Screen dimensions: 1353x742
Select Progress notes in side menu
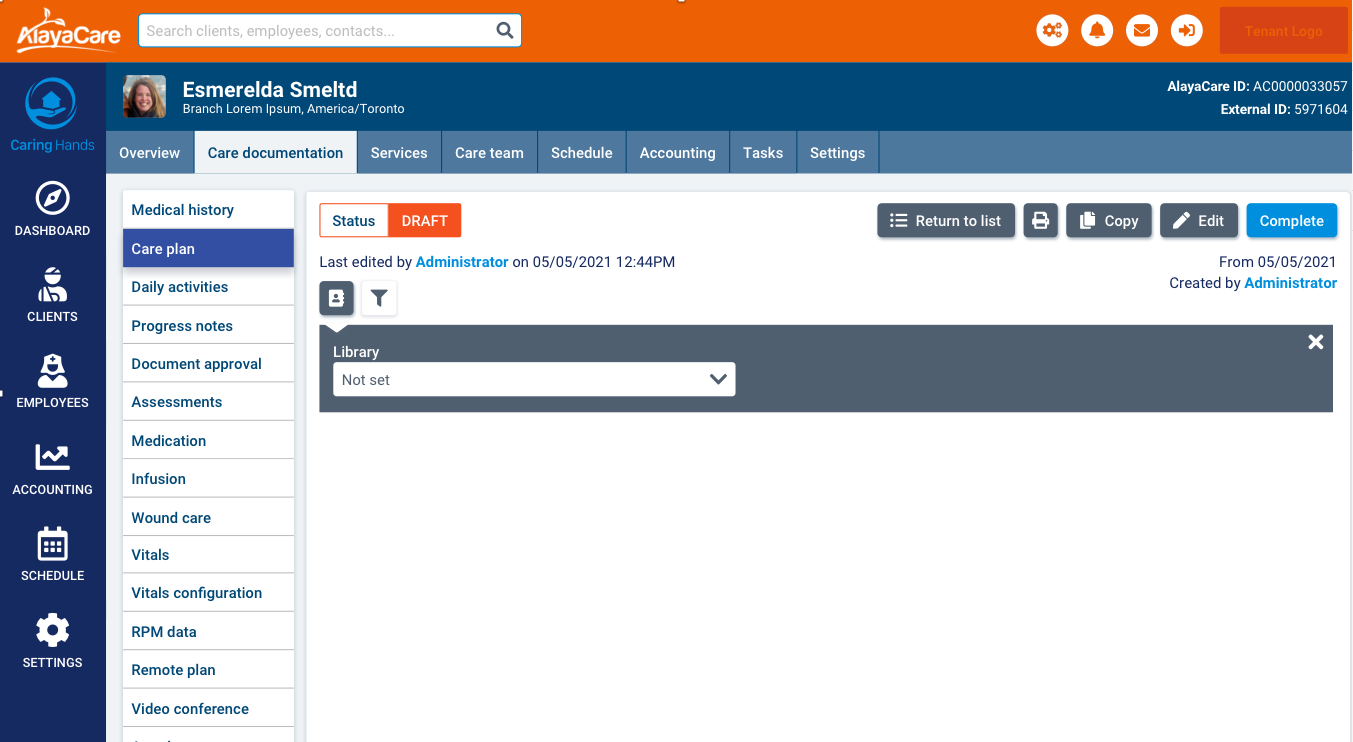pos(182,326)
